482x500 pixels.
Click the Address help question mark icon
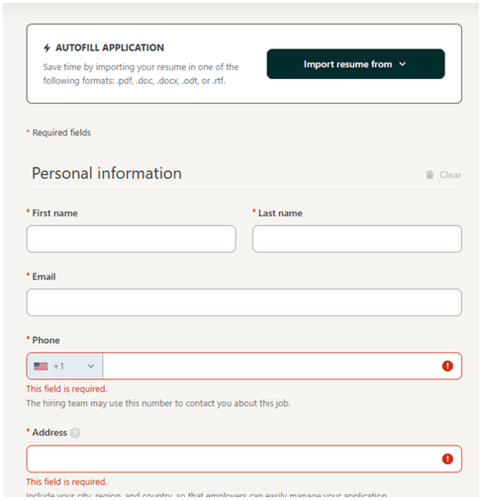pos(75,433)
